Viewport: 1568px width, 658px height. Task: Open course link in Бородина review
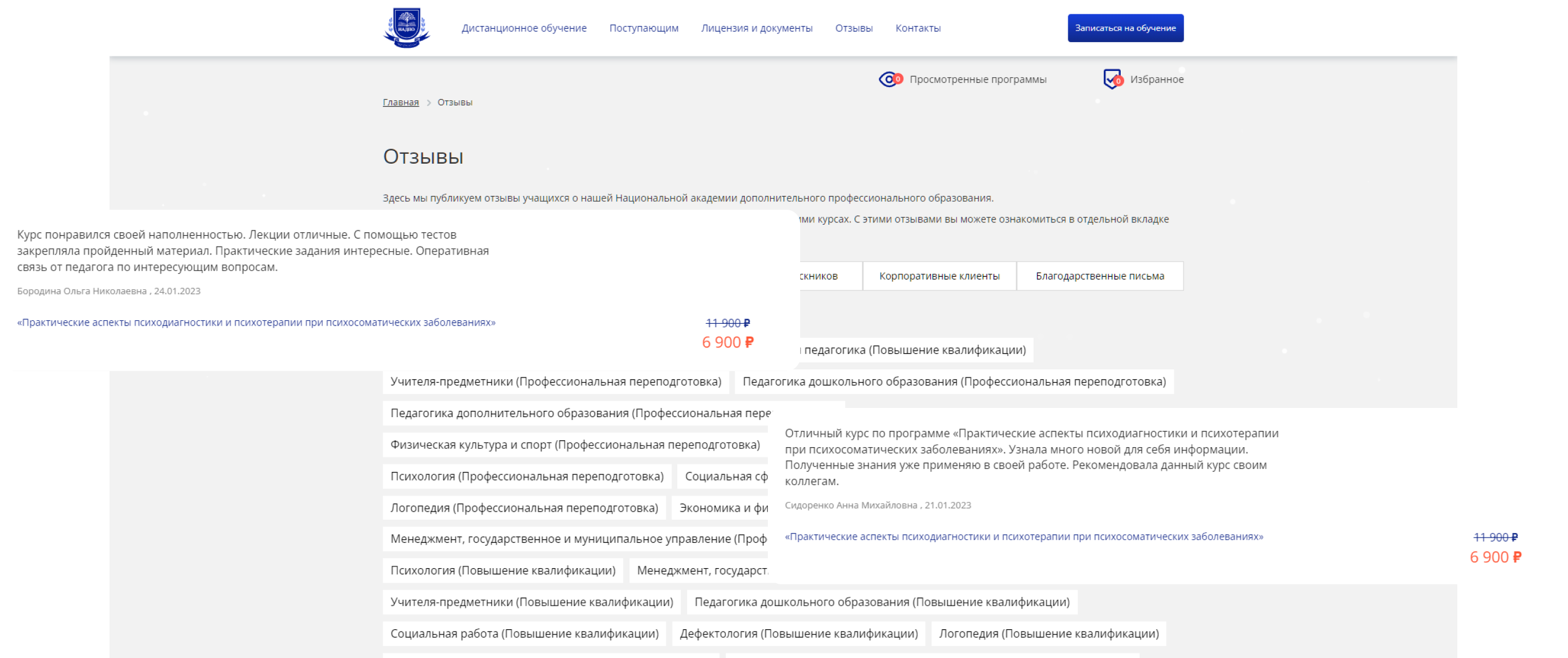coord(255,322)
